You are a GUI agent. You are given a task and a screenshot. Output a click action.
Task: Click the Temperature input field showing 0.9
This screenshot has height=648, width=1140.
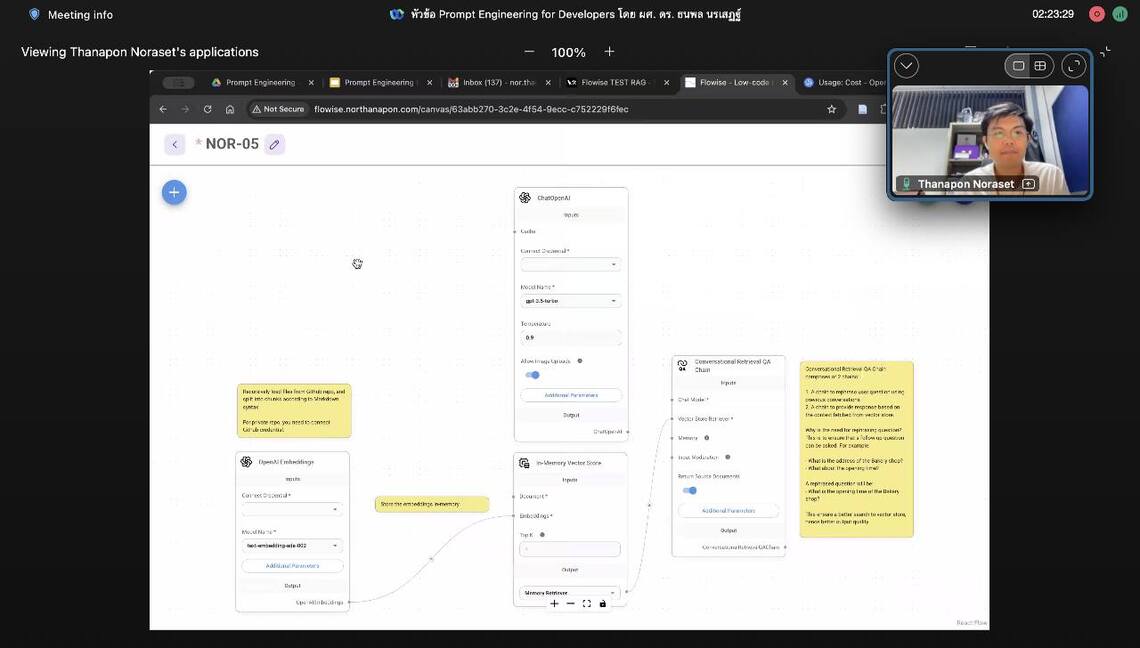[x=571, y=338]
